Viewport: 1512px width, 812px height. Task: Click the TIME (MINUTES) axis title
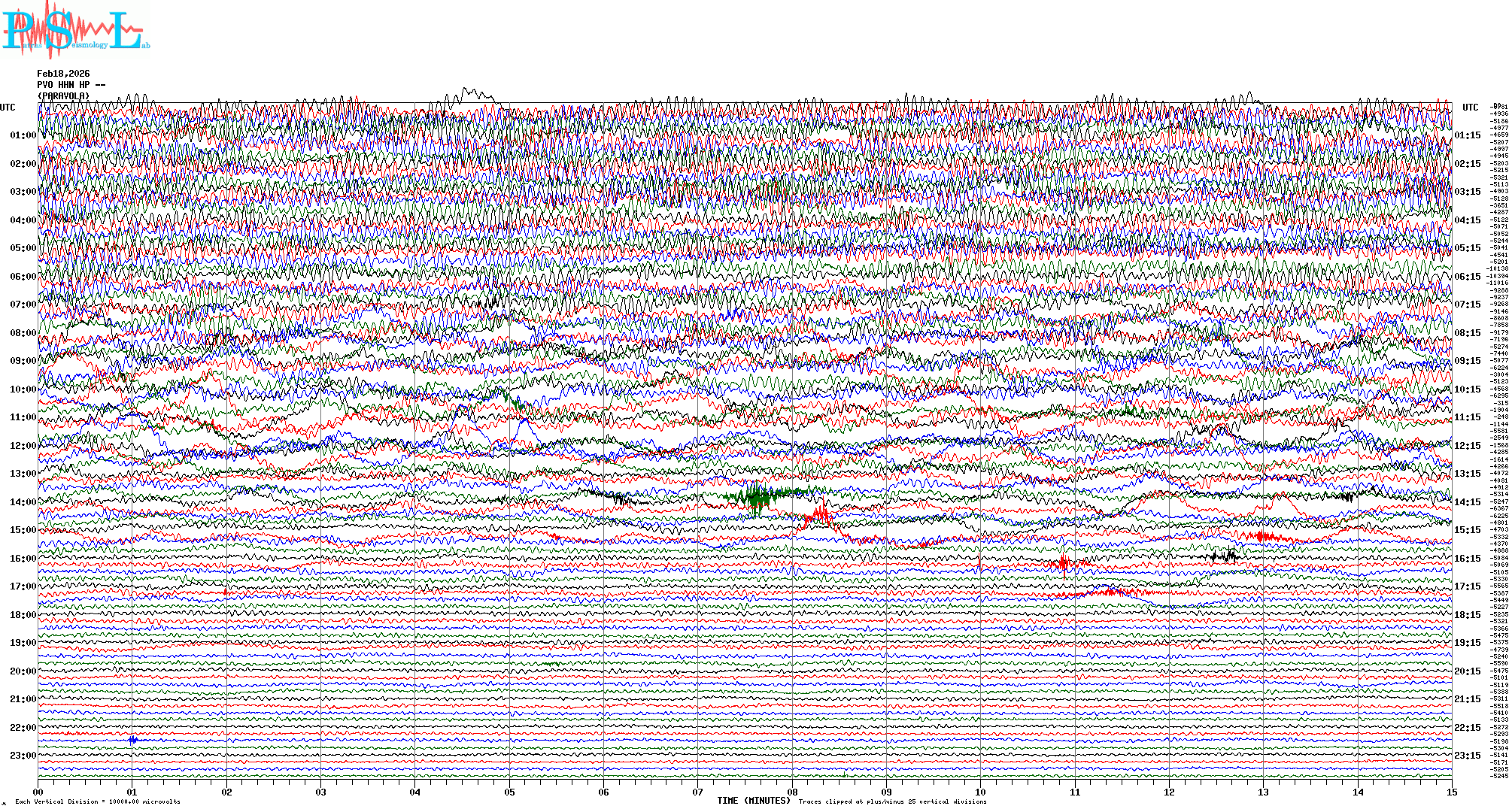[x=754, y=801]
